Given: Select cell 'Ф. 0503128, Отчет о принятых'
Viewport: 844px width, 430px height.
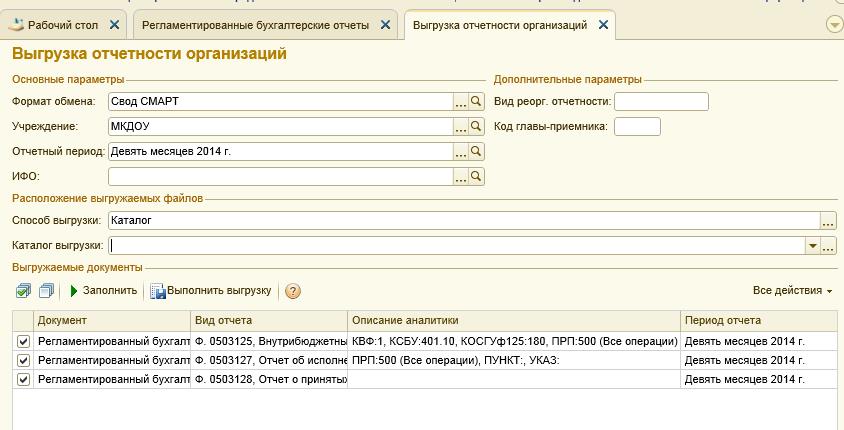Looking at the screenshot, I should point(269,379).
